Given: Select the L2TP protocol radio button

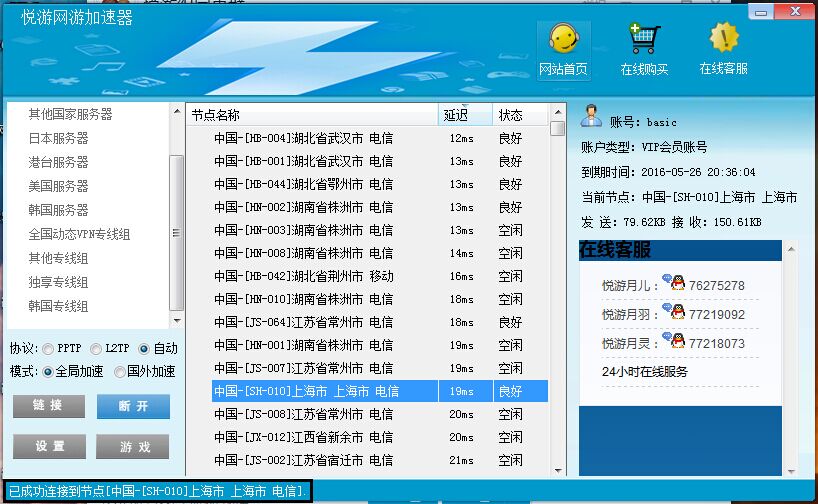Looking at the screenshot, I should click(96, 349).
